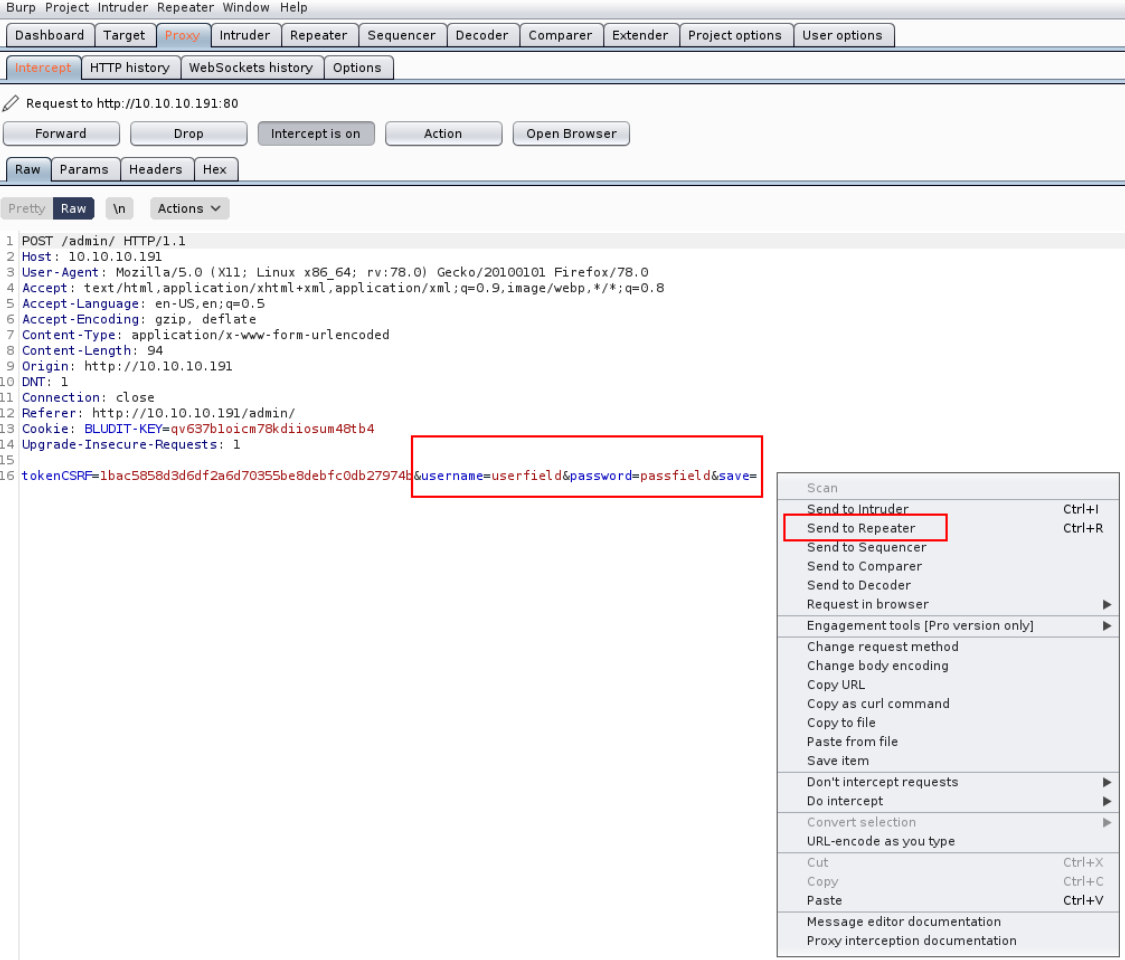Open the HTTP history sub-tab

point(130,67)
